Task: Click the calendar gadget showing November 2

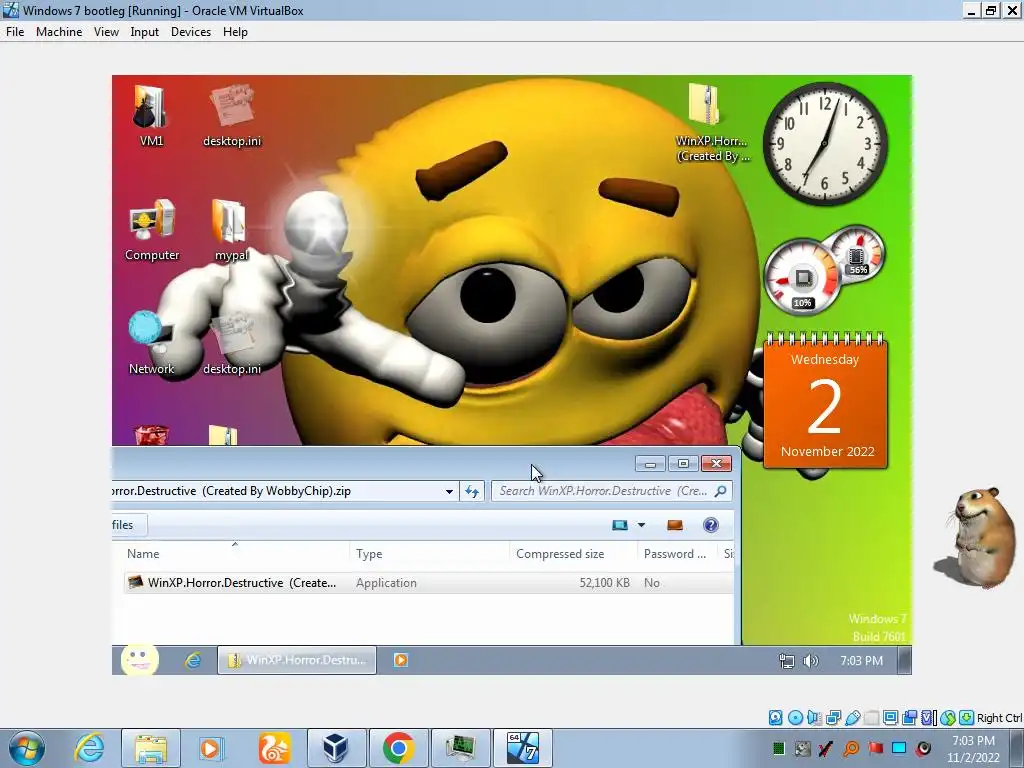Action: click(x=825, y=400)
